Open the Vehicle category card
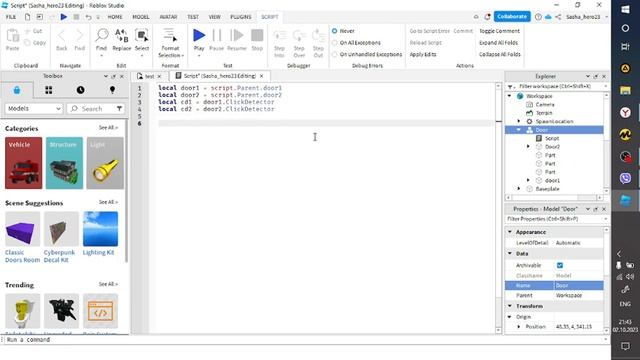The width and height of the screenshot is (640, 360). 24,163
